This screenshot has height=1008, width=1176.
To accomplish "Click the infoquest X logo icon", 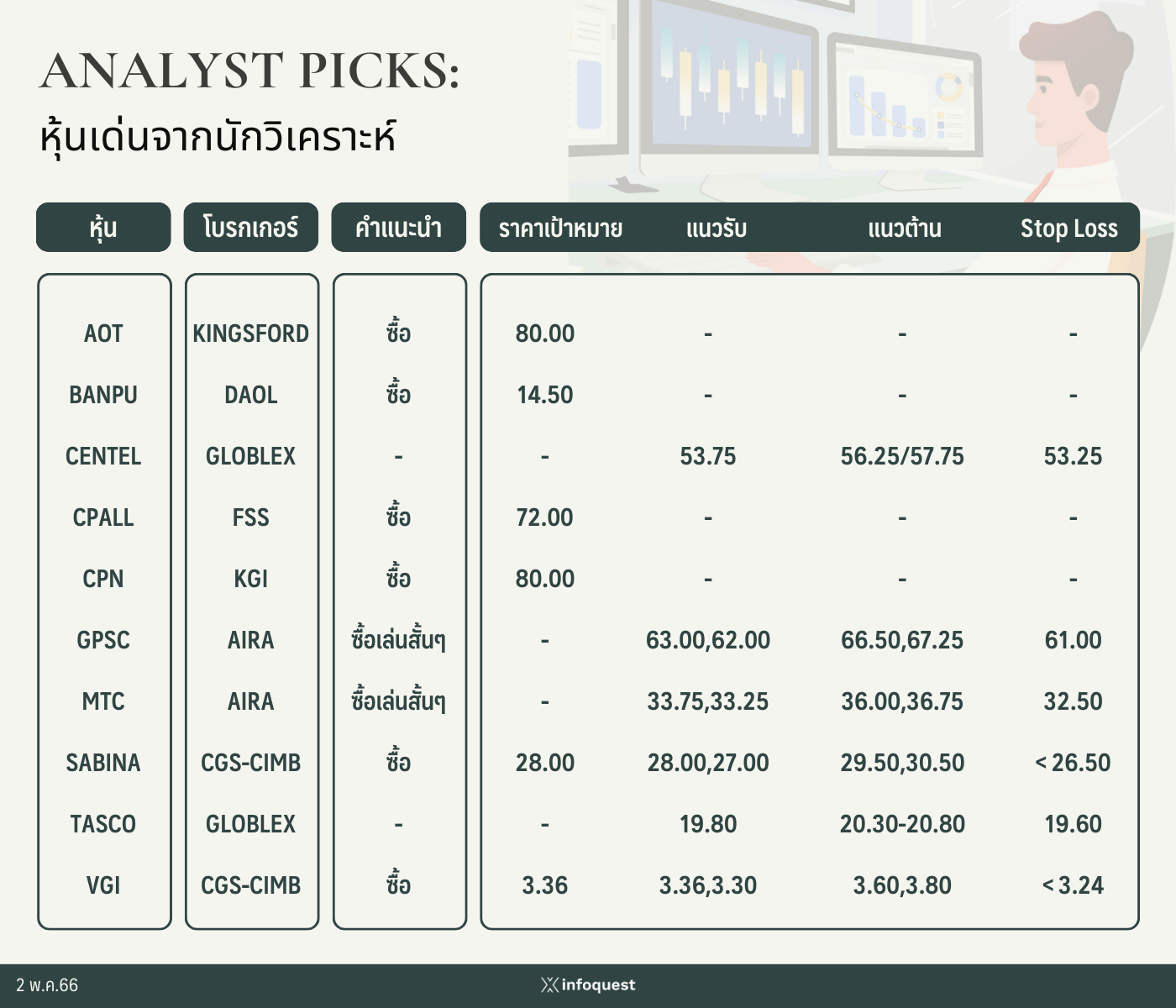I will [x=549, y=984].
